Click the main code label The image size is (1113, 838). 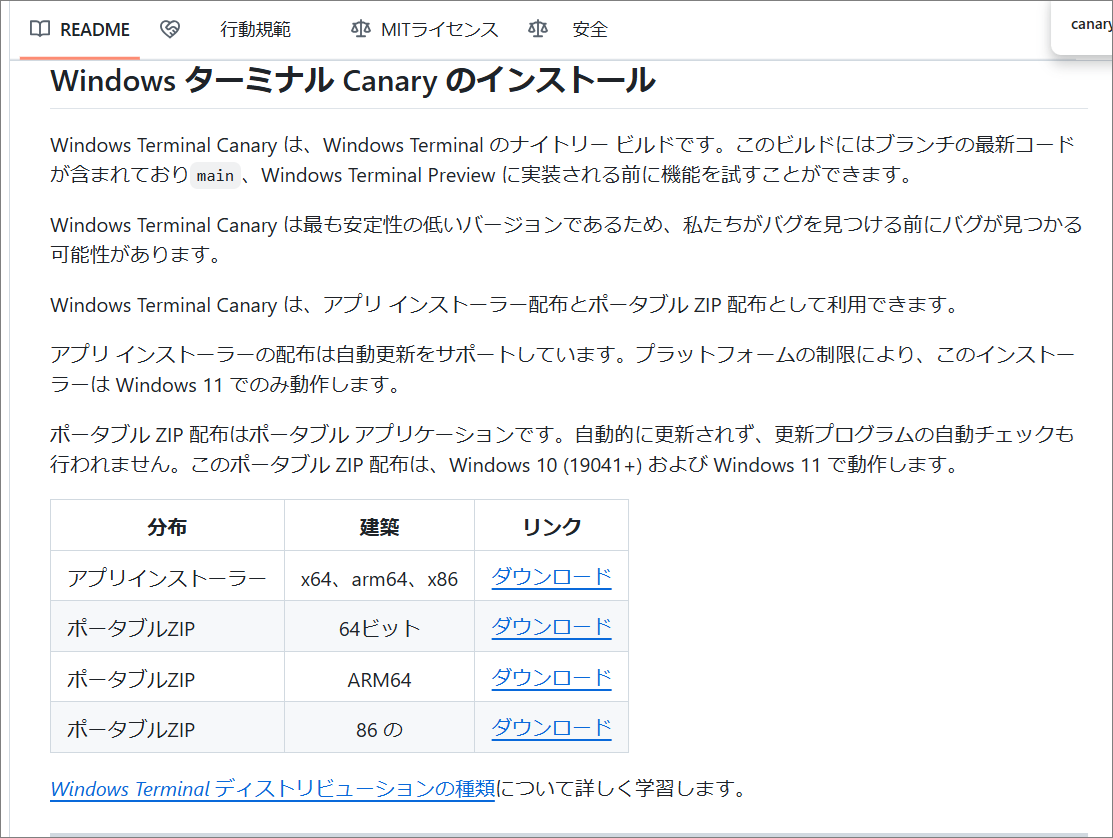[215, 175]
